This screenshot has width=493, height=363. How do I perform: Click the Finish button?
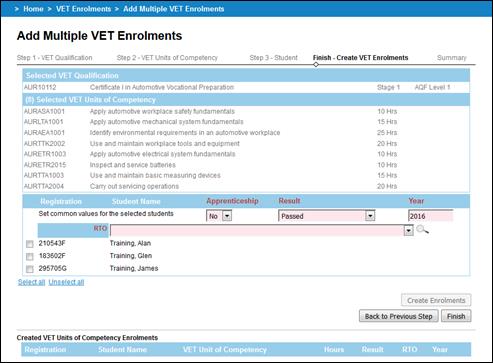456,316
